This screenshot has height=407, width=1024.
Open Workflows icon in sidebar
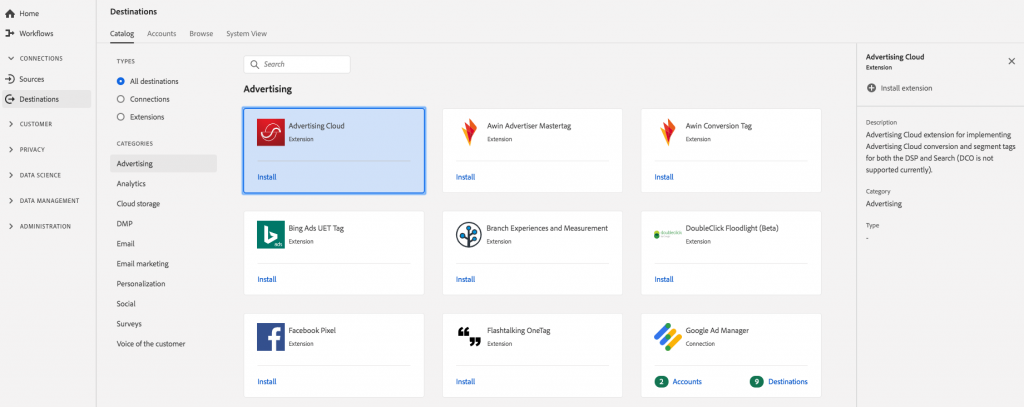[x=10, y=33]
